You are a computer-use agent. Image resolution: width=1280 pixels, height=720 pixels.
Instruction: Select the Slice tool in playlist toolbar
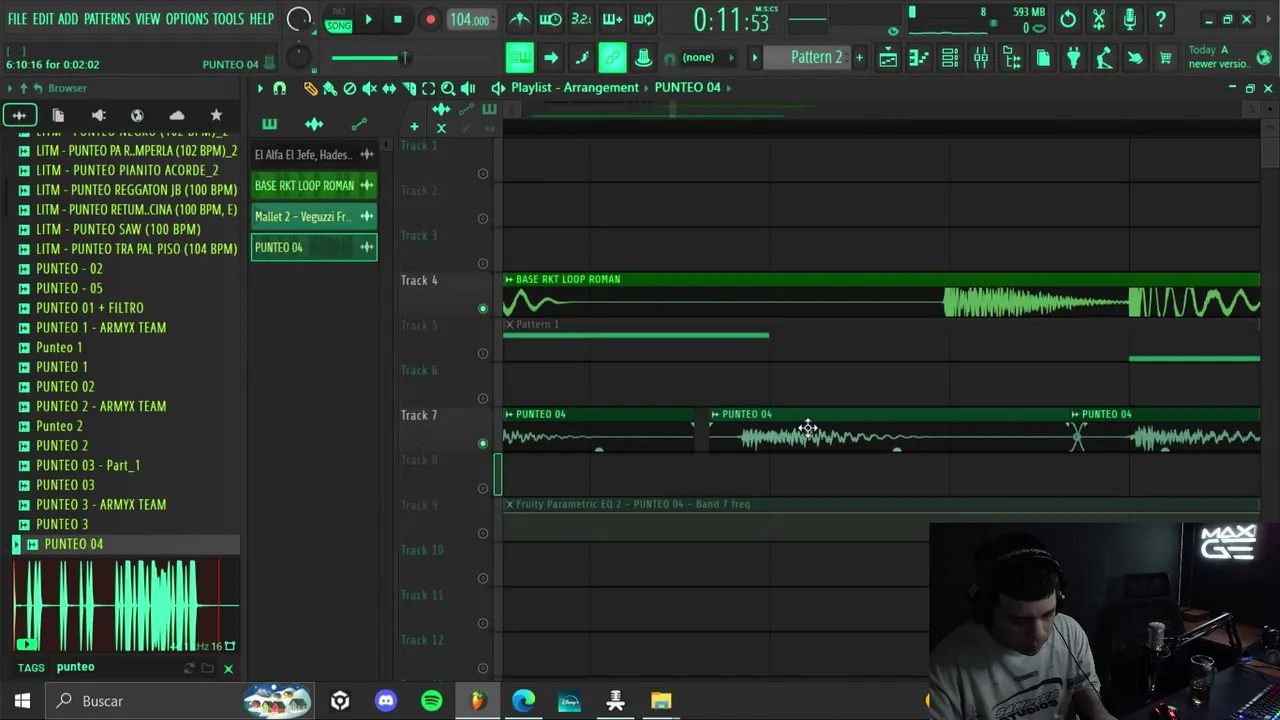pos(409,88)
